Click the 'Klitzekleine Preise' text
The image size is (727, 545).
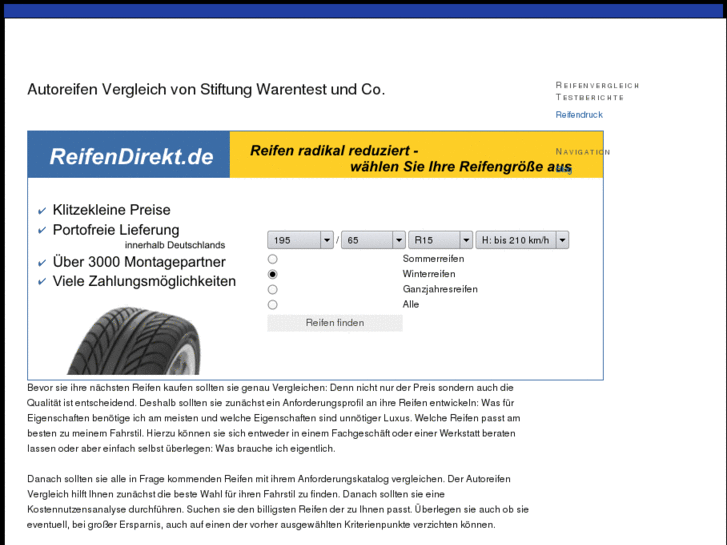click(x=111, y=210)
